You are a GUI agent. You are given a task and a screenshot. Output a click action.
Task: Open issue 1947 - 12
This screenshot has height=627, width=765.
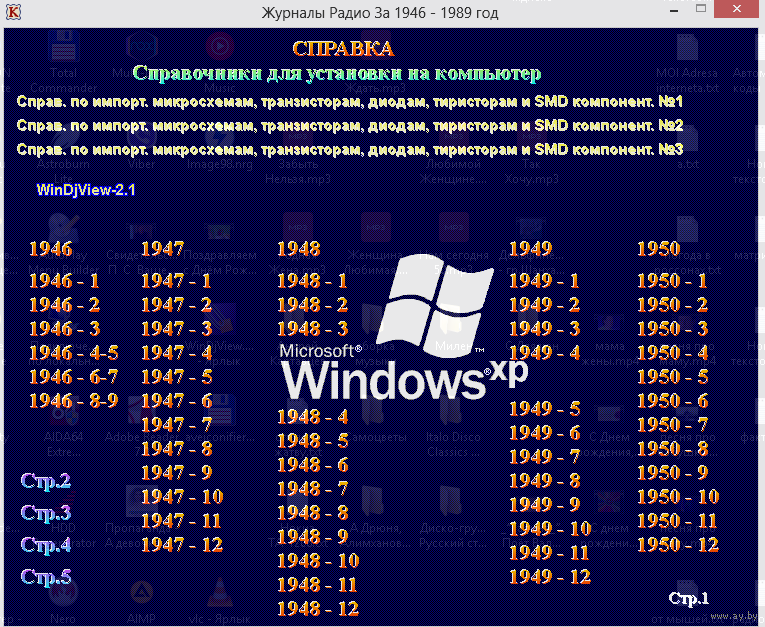[182, 545]
